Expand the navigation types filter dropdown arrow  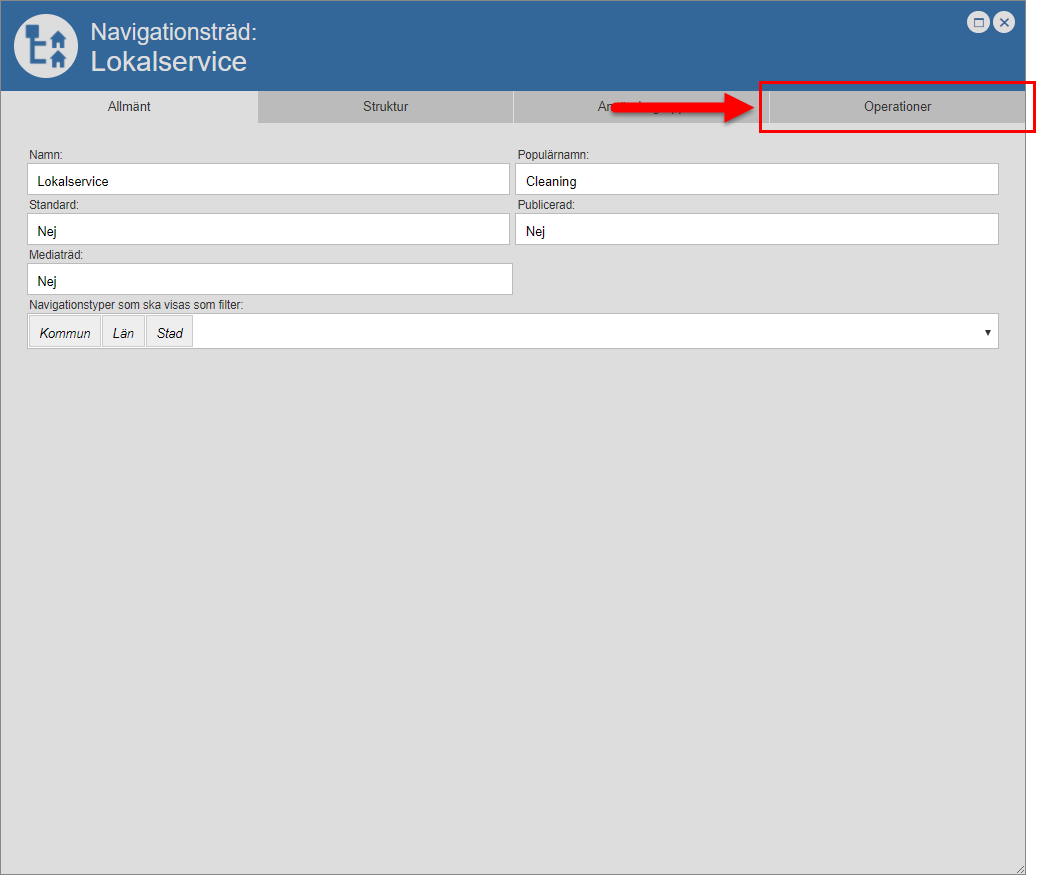coord(987,332)
